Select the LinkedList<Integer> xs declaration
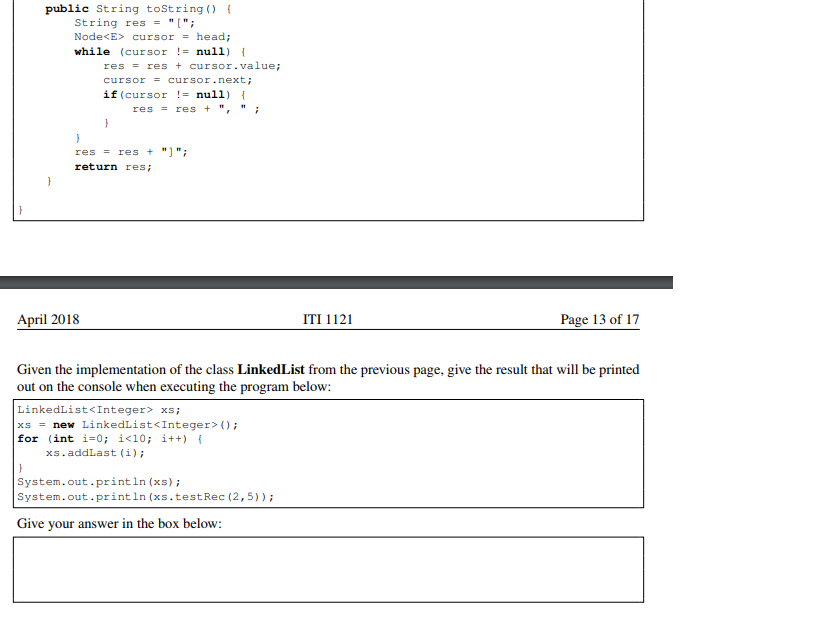The width and height of the screenshot is (819, 625). click(101, 410)
